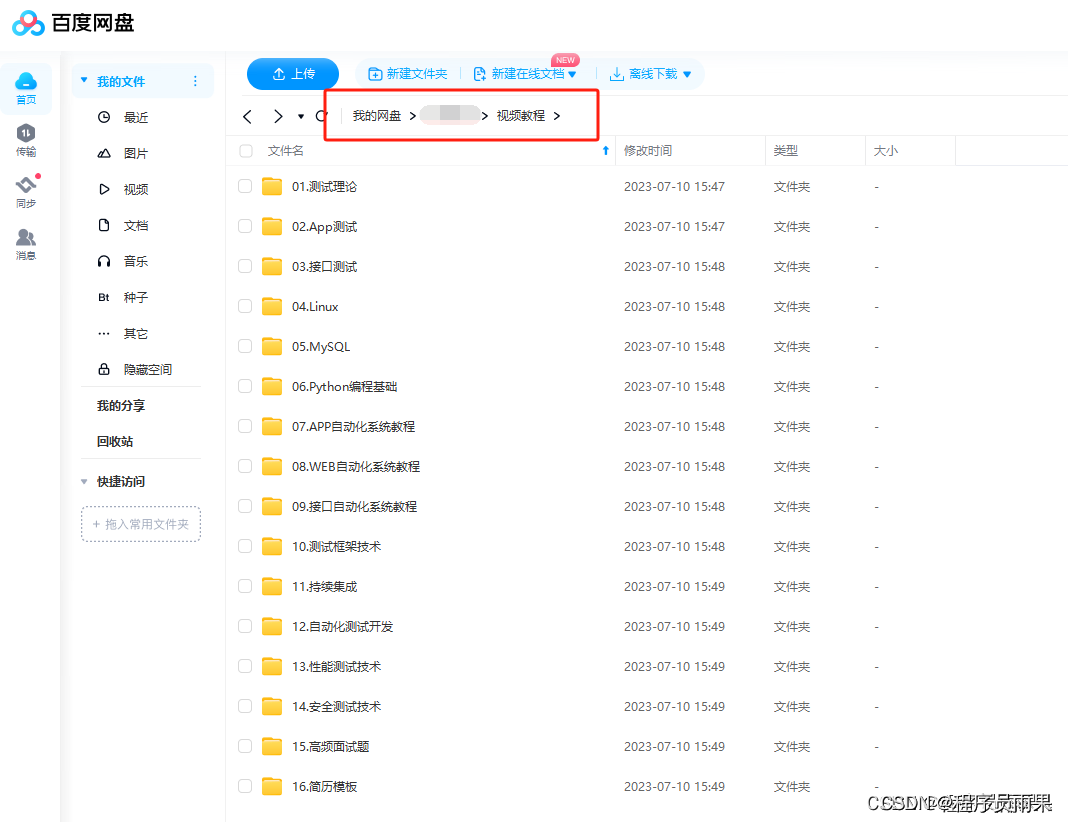
Task: Collapse the 我的文件 section triangle
Action: tap(84, 80)
